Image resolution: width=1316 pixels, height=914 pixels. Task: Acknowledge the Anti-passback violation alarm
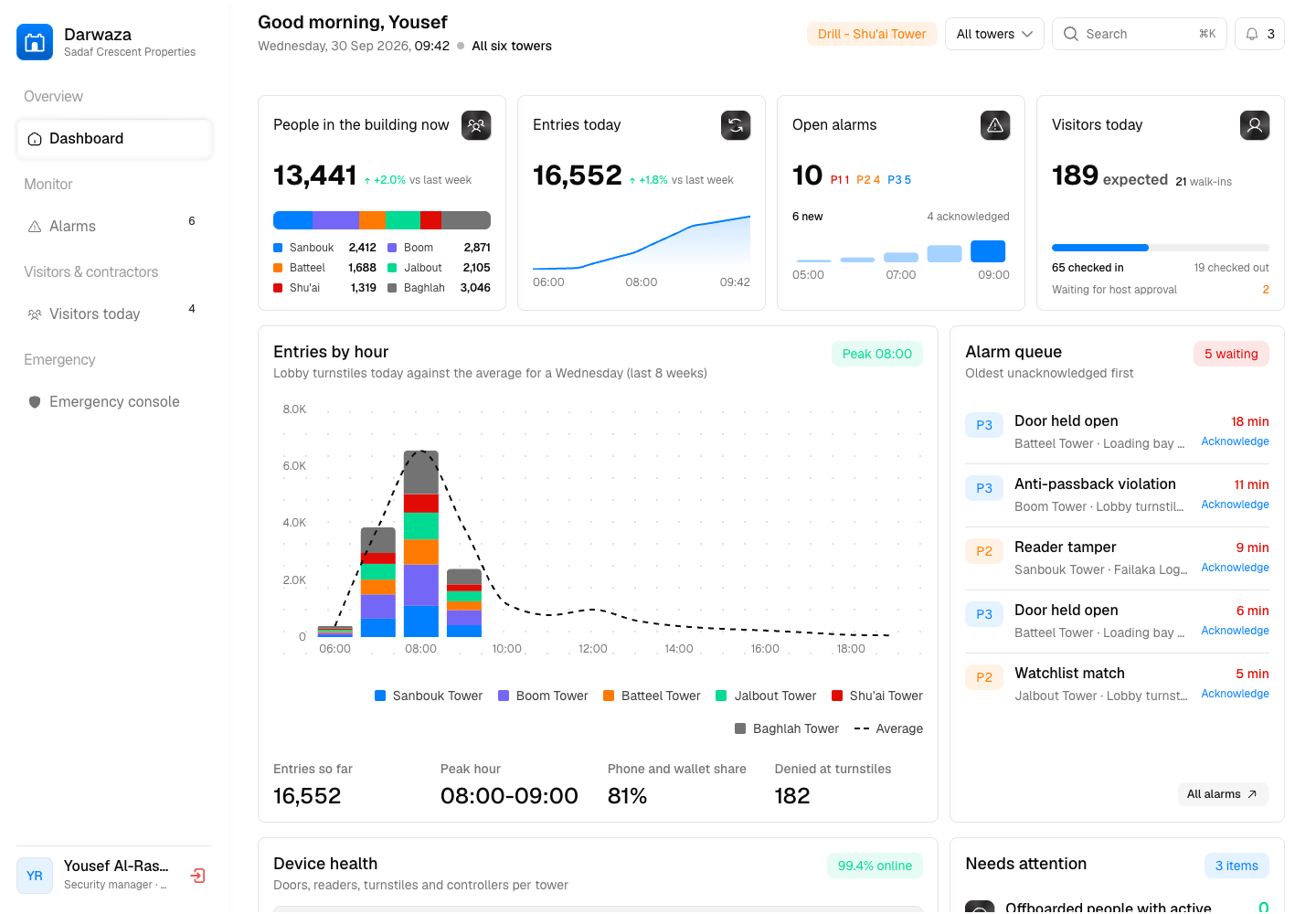(1235, 505)
